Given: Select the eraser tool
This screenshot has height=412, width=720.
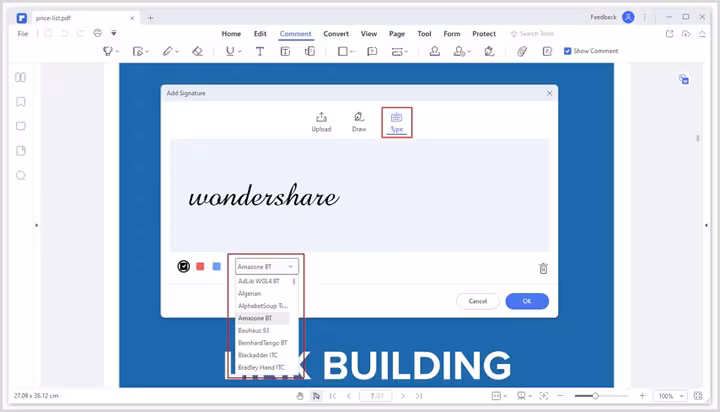Looking at the screenshot, I should coord(197,51).
